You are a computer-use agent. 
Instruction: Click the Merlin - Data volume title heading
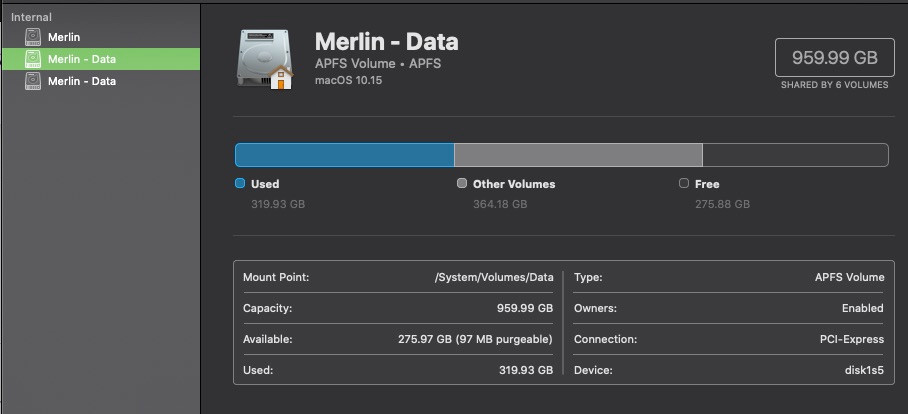pos(386,41)
